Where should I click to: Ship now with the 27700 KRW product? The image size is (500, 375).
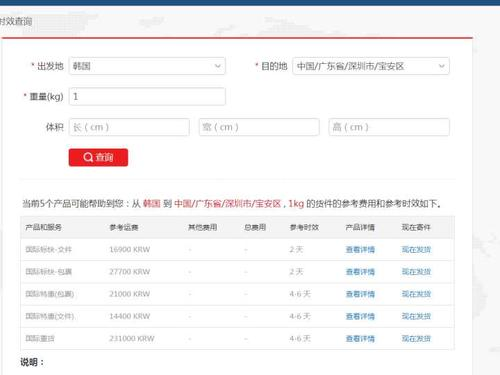(416, 272)
